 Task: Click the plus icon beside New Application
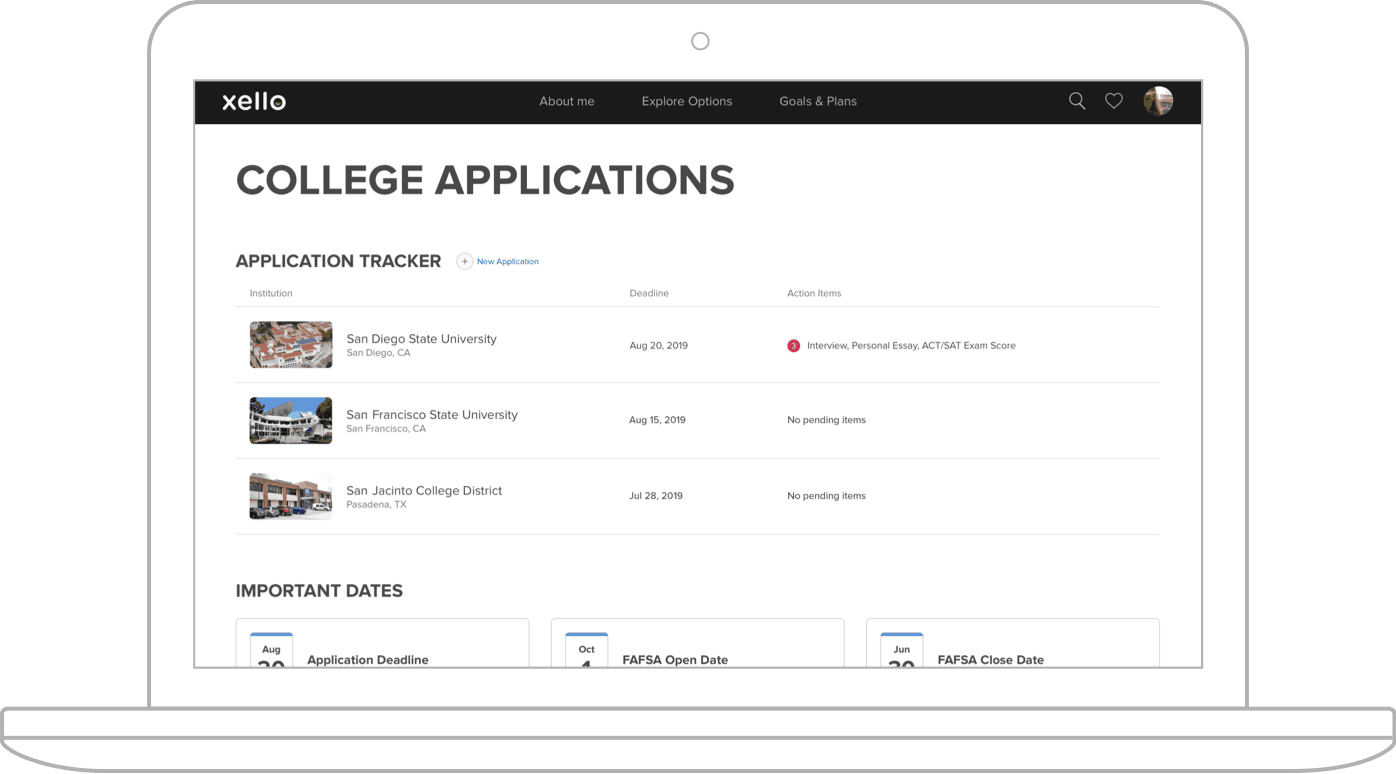tap(465, 261)
